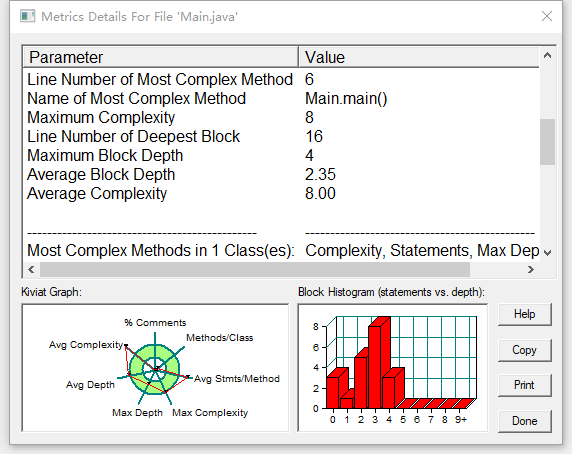This screenshot has width=572, height=454.
Task: Select the Value column header
Action: tap(419, 57)
